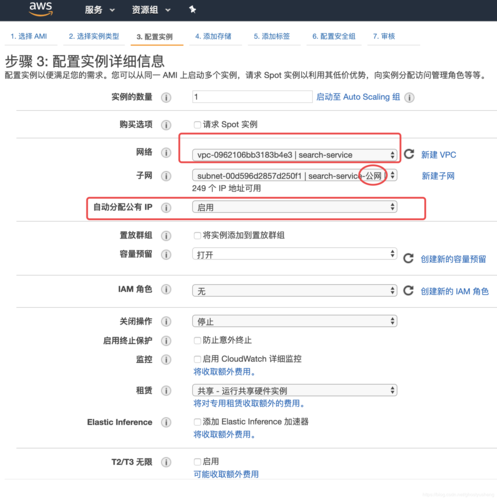Expand the 资源组 menu

(x=151, y=10)
